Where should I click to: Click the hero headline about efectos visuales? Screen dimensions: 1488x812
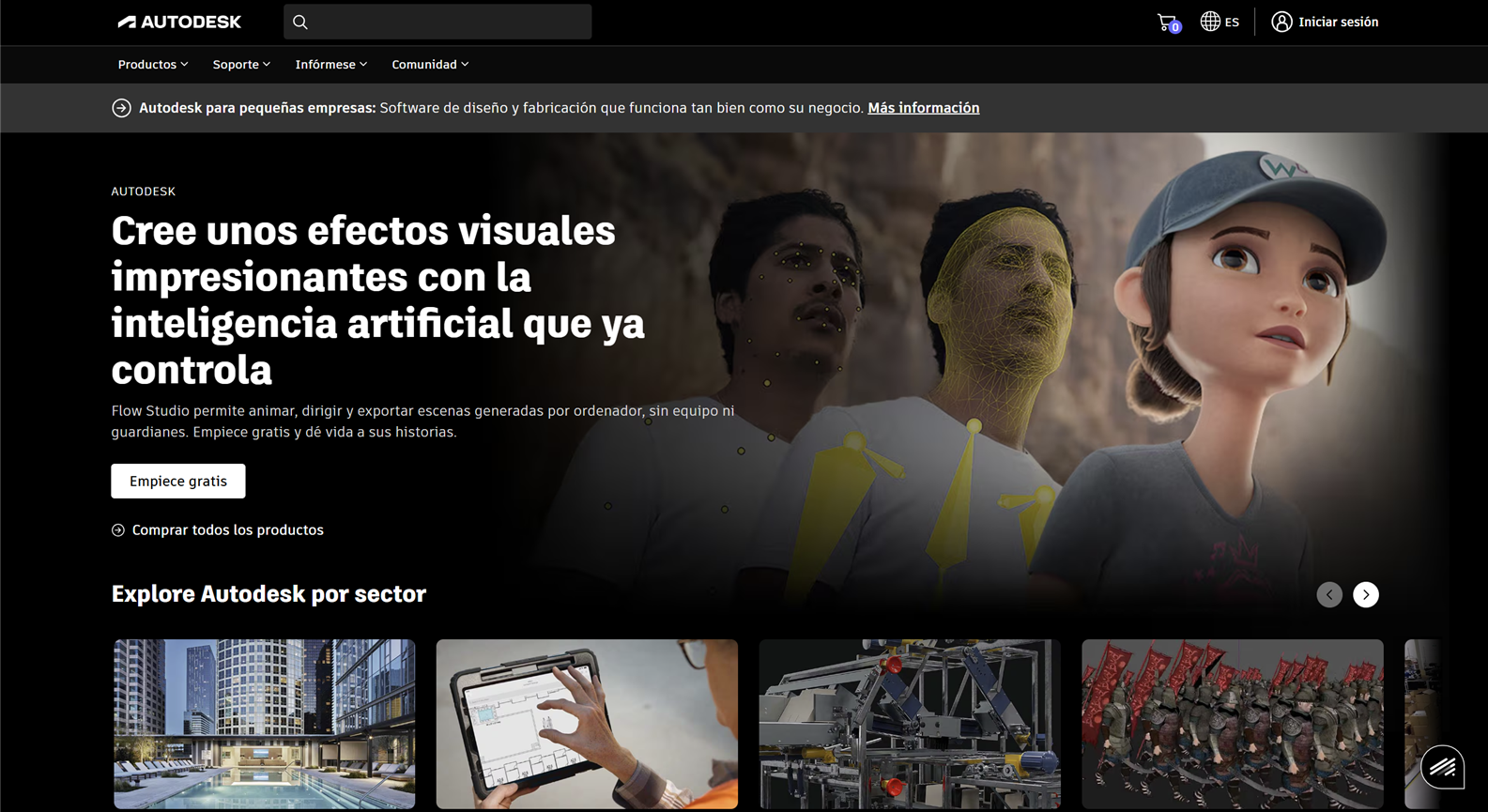point(378,299)
